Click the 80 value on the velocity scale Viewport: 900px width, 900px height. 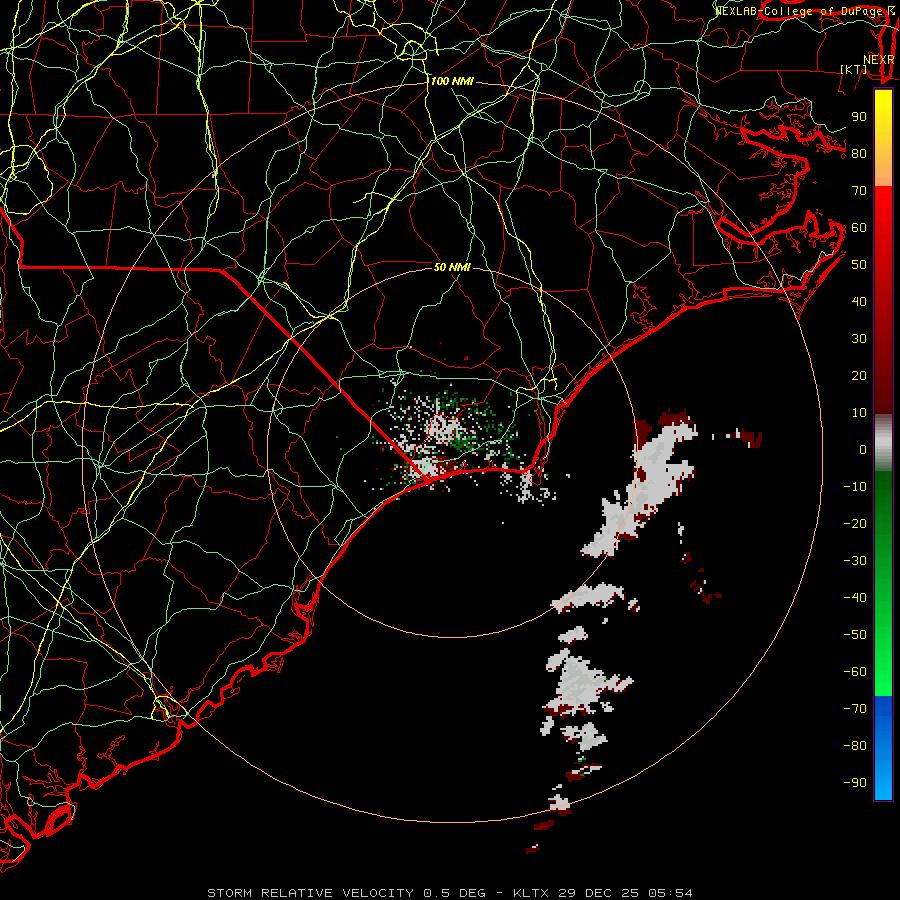coord(859,154)
